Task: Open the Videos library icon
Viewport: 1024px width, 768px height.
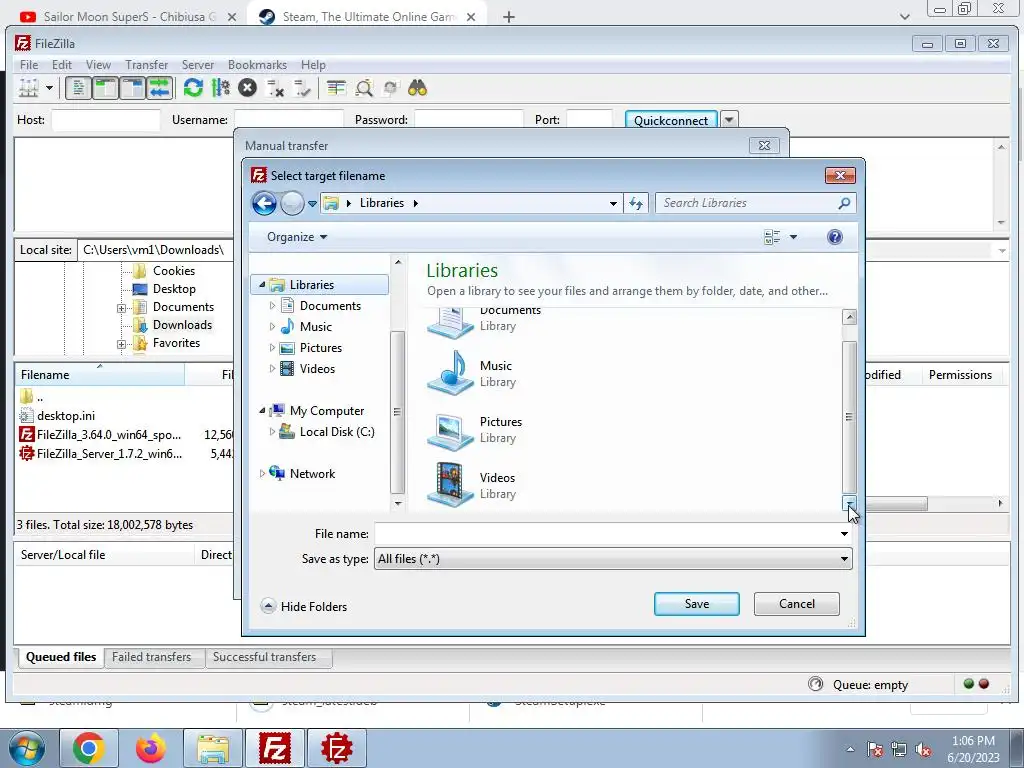Action: pos(451,485)
